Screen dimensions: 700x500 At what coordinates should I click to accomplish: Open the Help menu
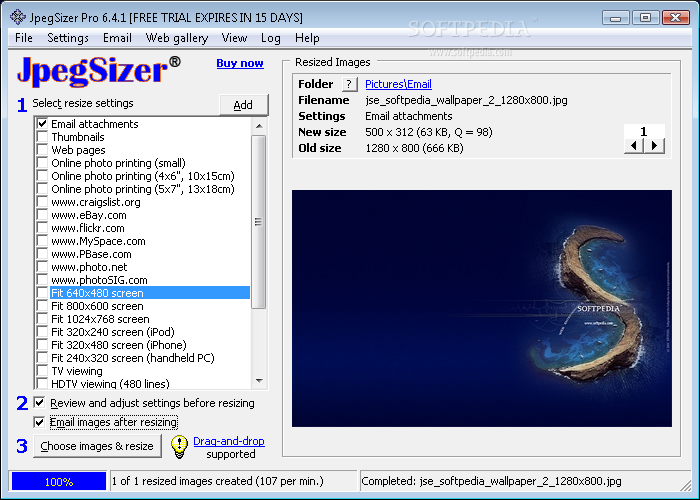point(307,38)
